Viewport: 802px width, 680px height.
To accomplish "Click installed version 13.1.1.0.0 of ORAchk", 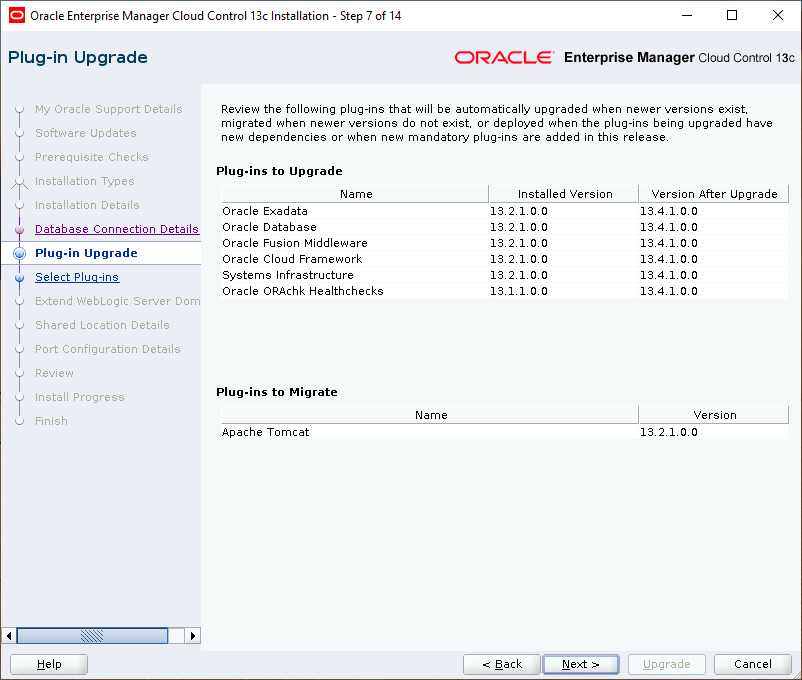I will coord(519,291).
